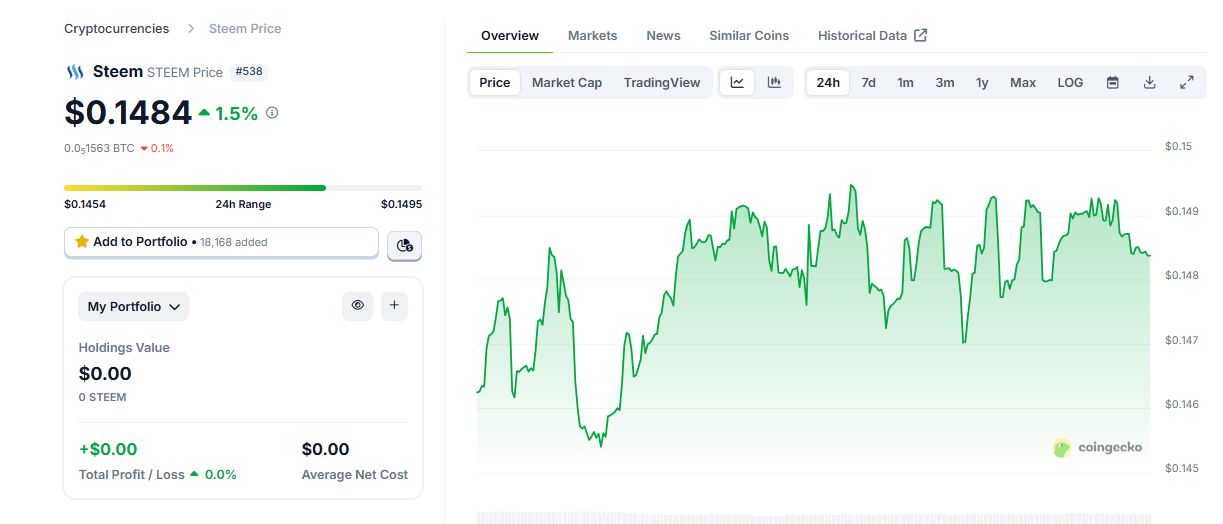Screen dimensions: 1223x524
Task: Go to Similar Coins tab
Action: pos(749,36)
